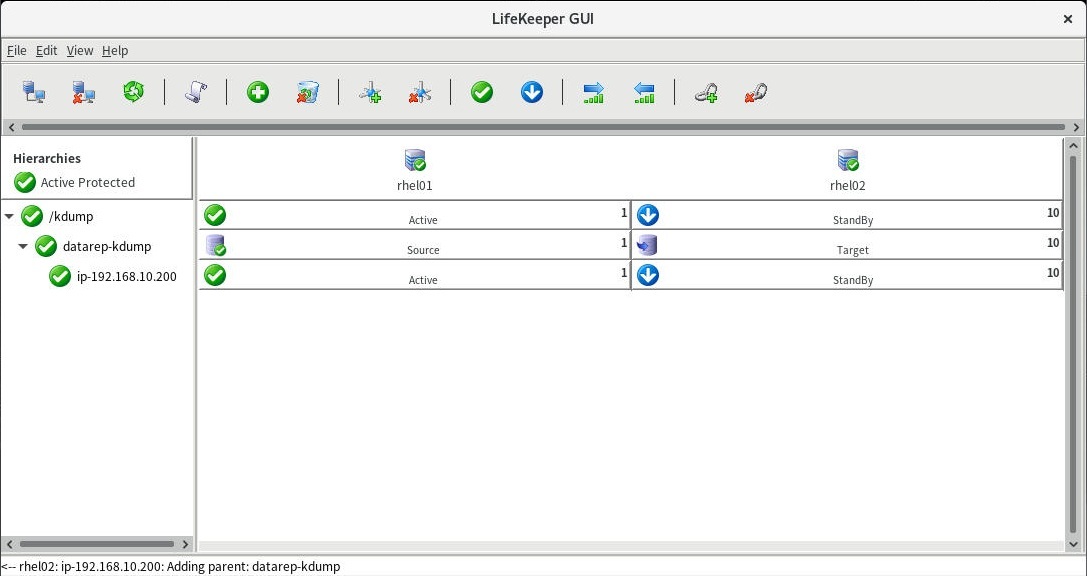Collapse the datarep-kdump tree node
The width and height of the screenshot is (1087, 576).
[x=23, y=247]
